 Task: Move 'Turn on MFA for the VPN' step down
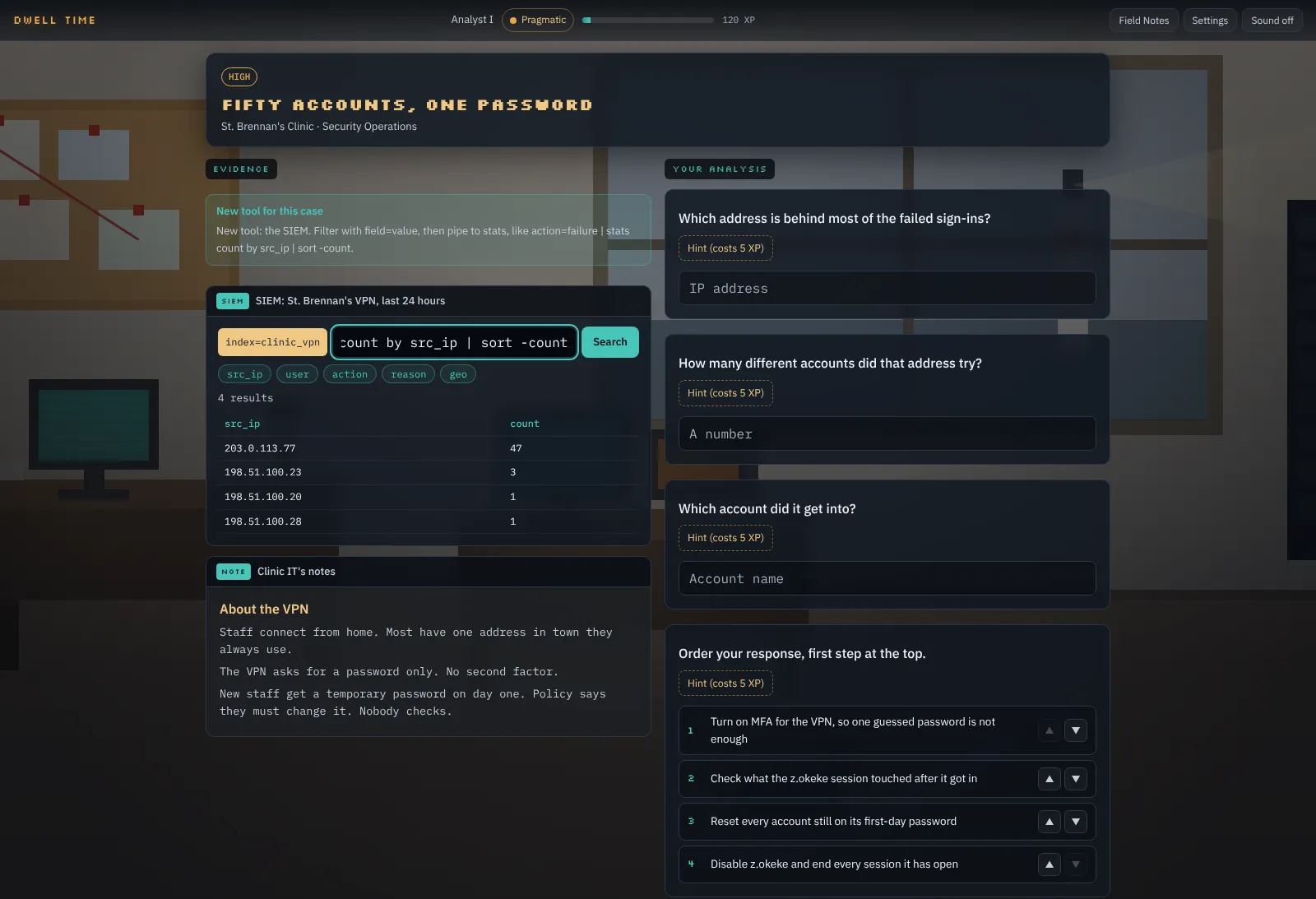[x=1076, y=730]
